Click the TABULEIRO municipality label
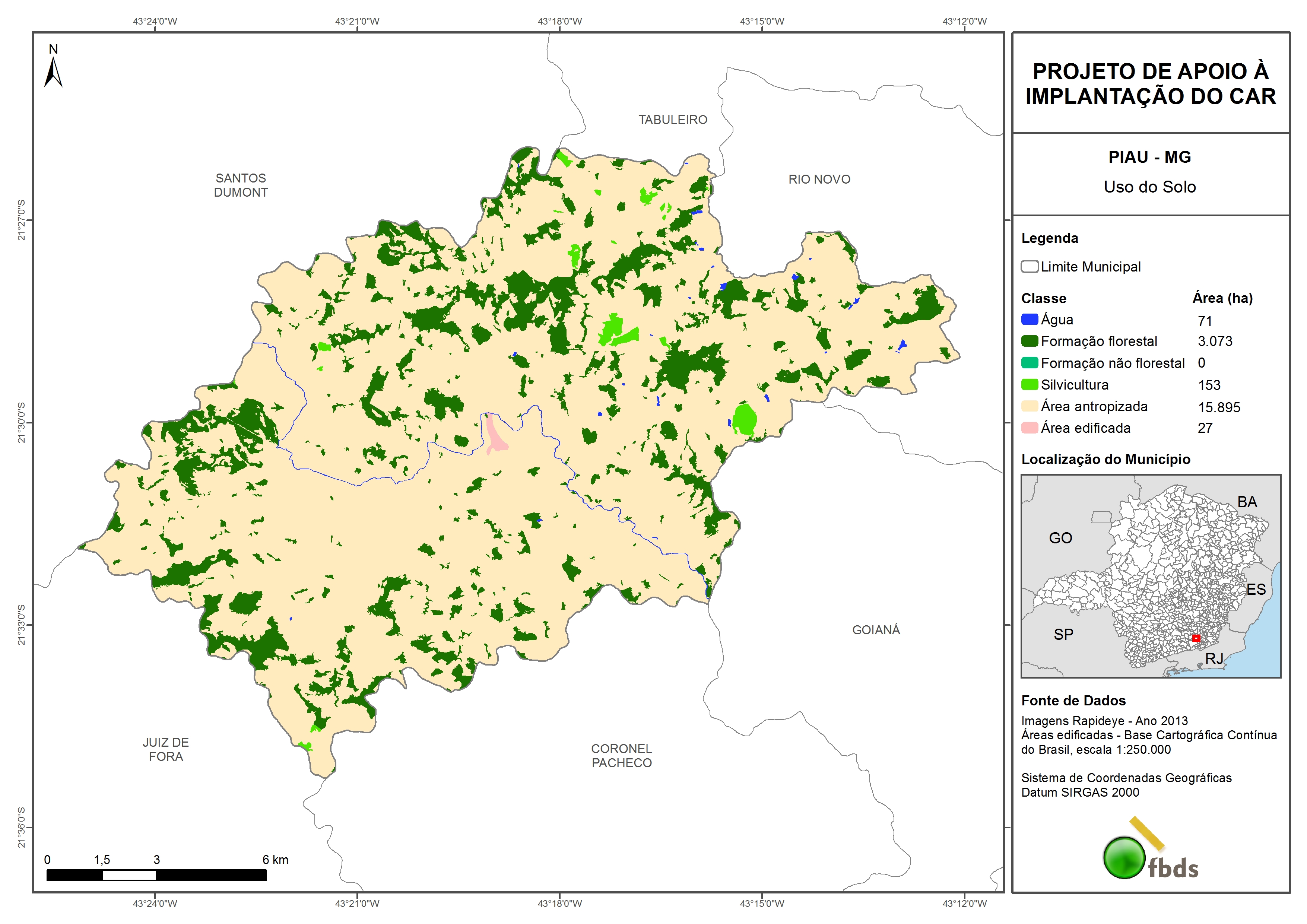This screenshot has width=1307, height=924. (672, 120)
